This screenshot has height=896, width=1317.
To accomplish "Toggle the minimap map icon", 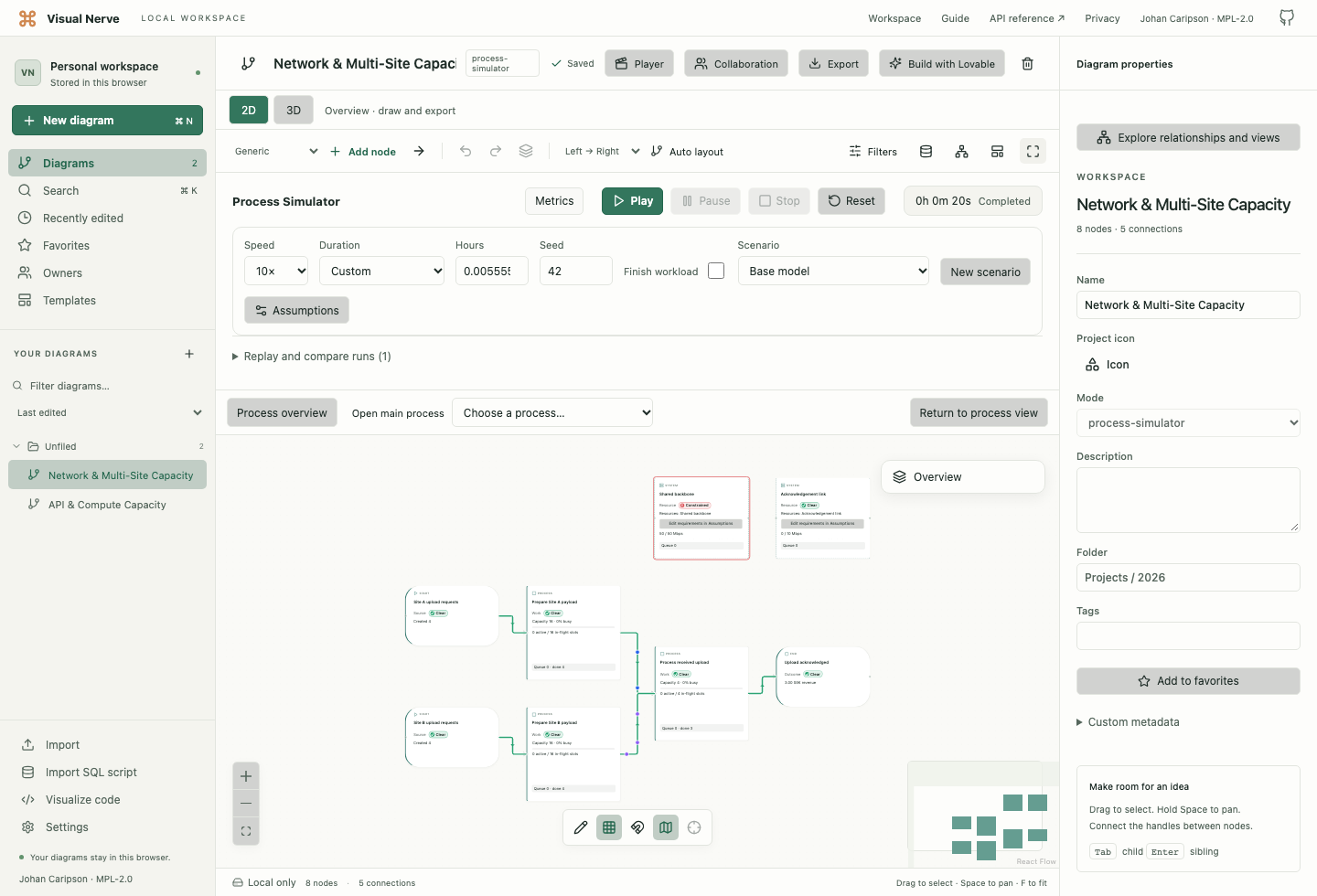I will click(x=666, y=827).
